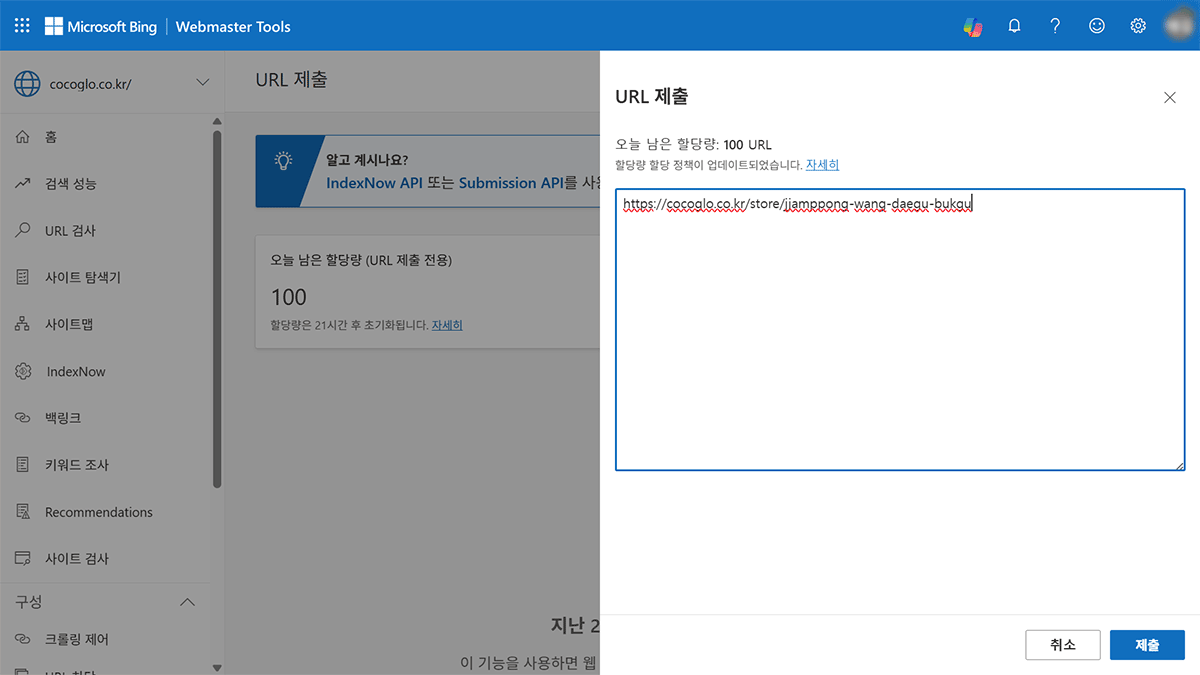1200x675 pixels.
Task: Click the URL 검사 magnifier icon
Action: [x=23, y=231]
